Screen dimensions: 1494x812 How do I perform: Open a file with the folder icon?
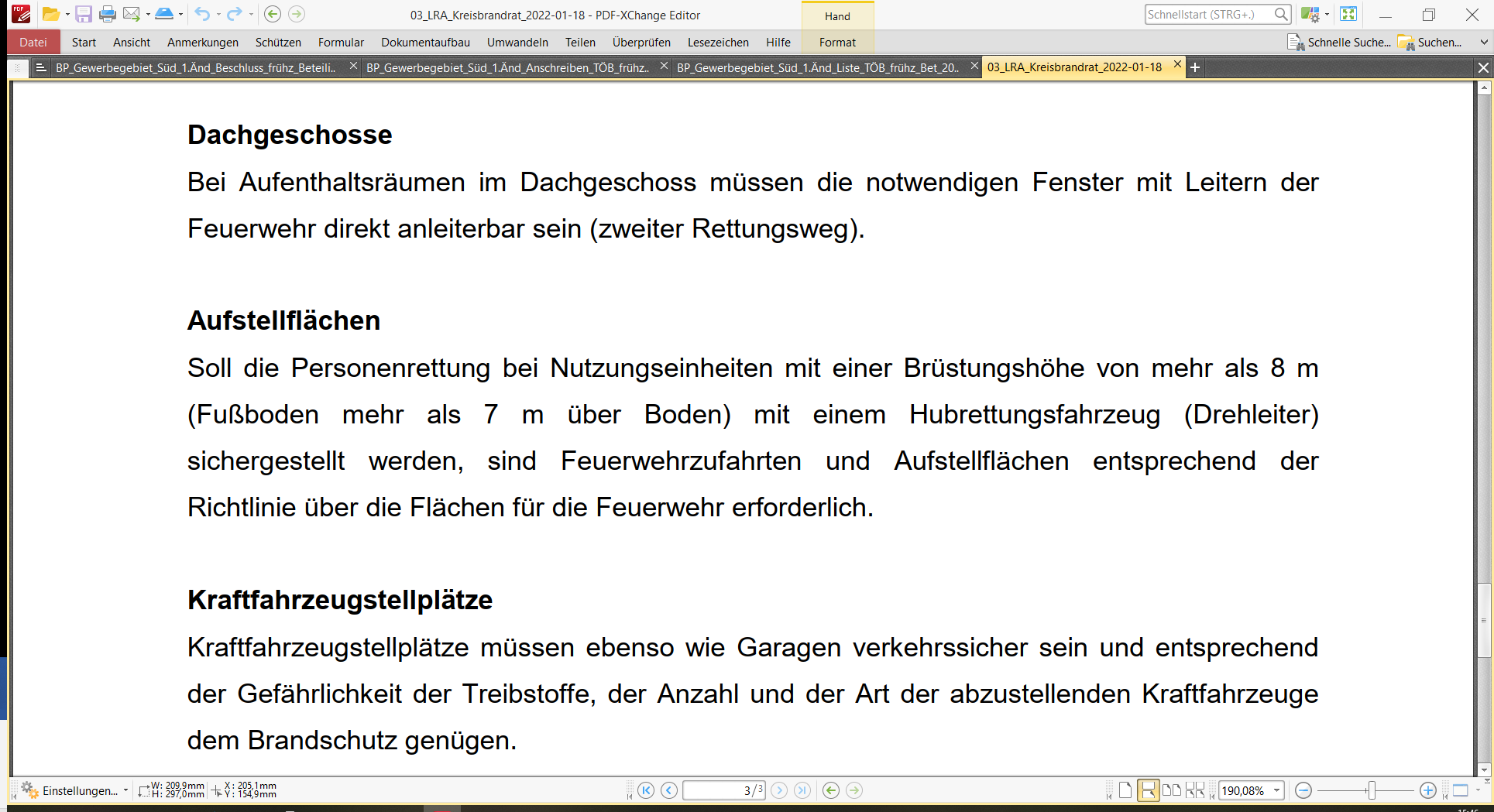click(50, 14)
